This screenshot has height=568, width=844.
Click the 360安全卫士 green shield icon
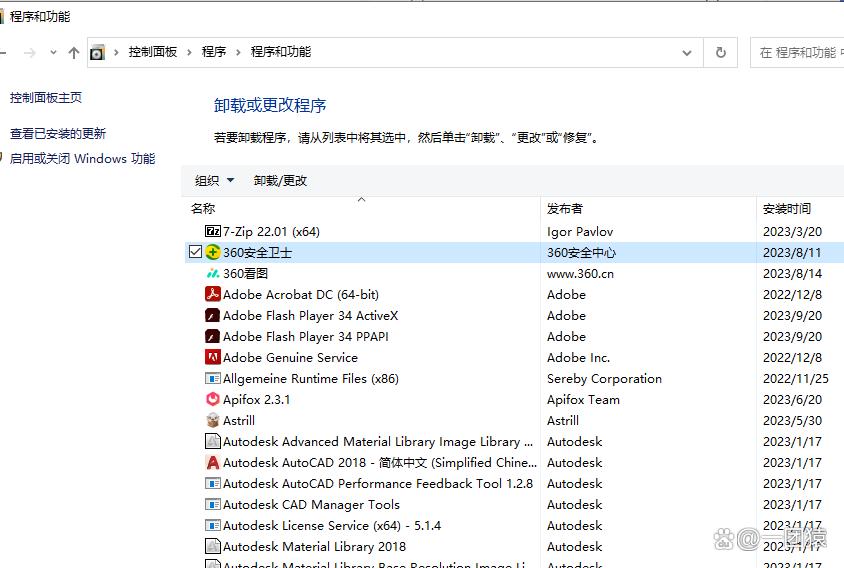pyautogui.click(x=213, y=252)
